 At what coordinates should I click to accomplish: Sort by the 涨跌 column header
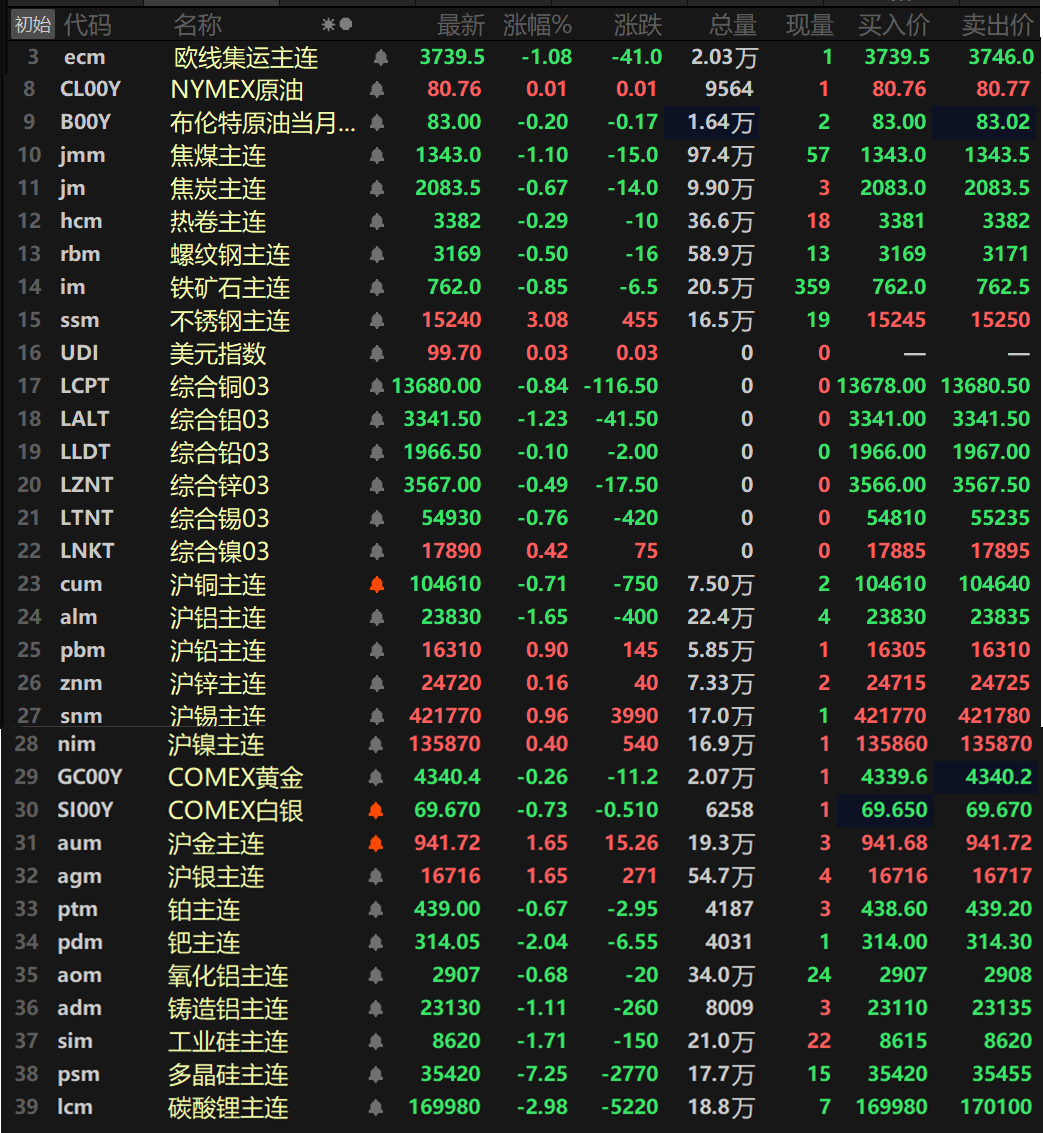pyautogui.click(x=638, y=25)
